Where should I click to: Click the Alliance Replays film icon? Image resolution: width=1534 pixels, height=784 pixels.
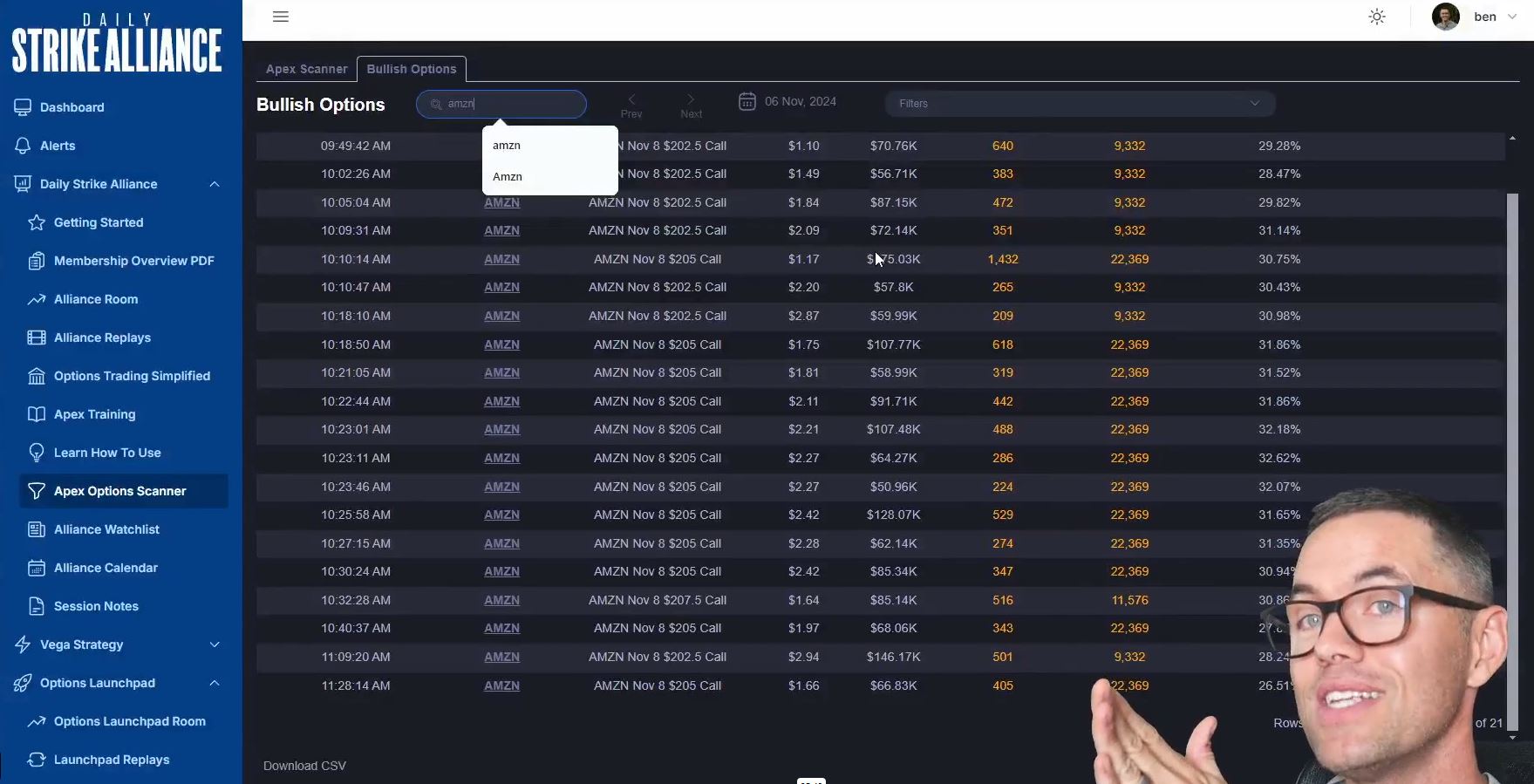[x=37, y=337]
